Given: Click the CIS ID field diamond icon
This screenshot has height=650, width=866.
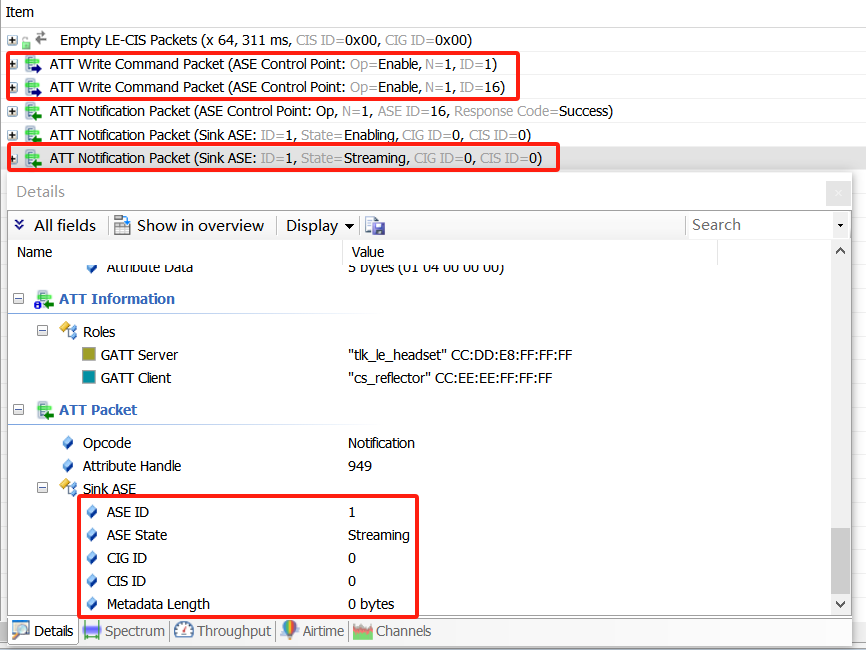Looking at the screenshot, I should pyautogui.click(x=92, y=581).
